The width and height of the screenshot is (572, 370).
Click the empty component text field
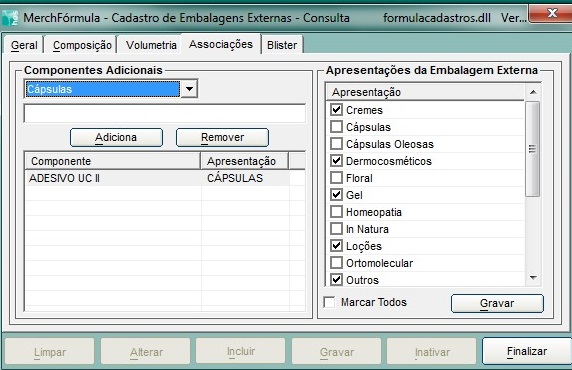click(x=165, y=113)
